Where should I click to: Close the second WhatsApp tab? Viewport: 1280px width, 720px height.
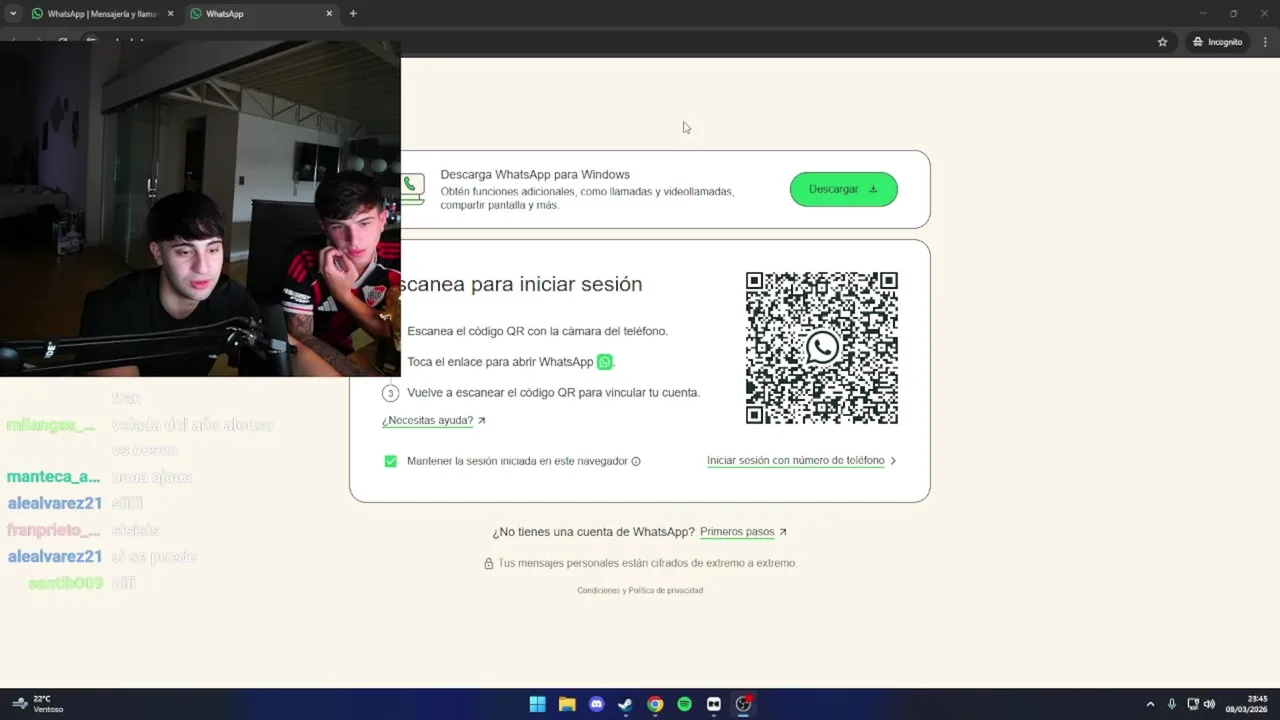coord(329,14)
